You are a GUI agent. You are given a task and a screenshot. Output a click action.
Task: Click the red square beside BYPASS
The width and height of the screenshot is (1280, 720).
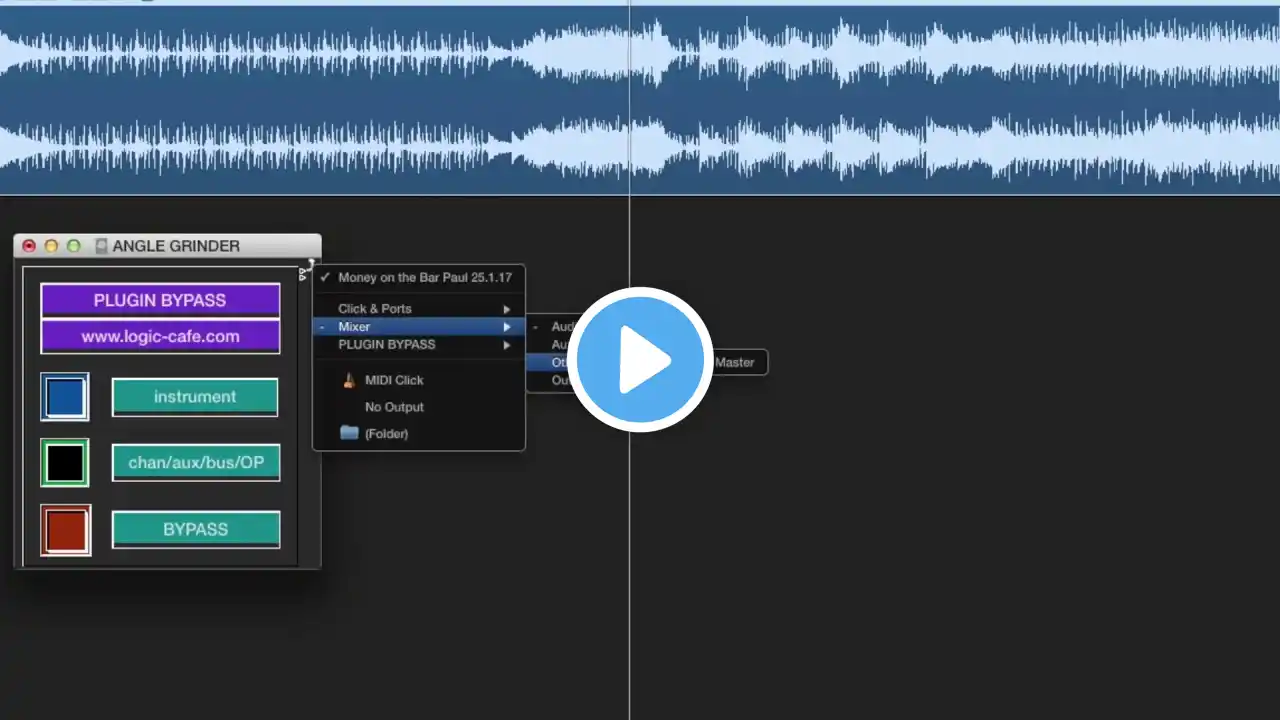coord(65,530)
